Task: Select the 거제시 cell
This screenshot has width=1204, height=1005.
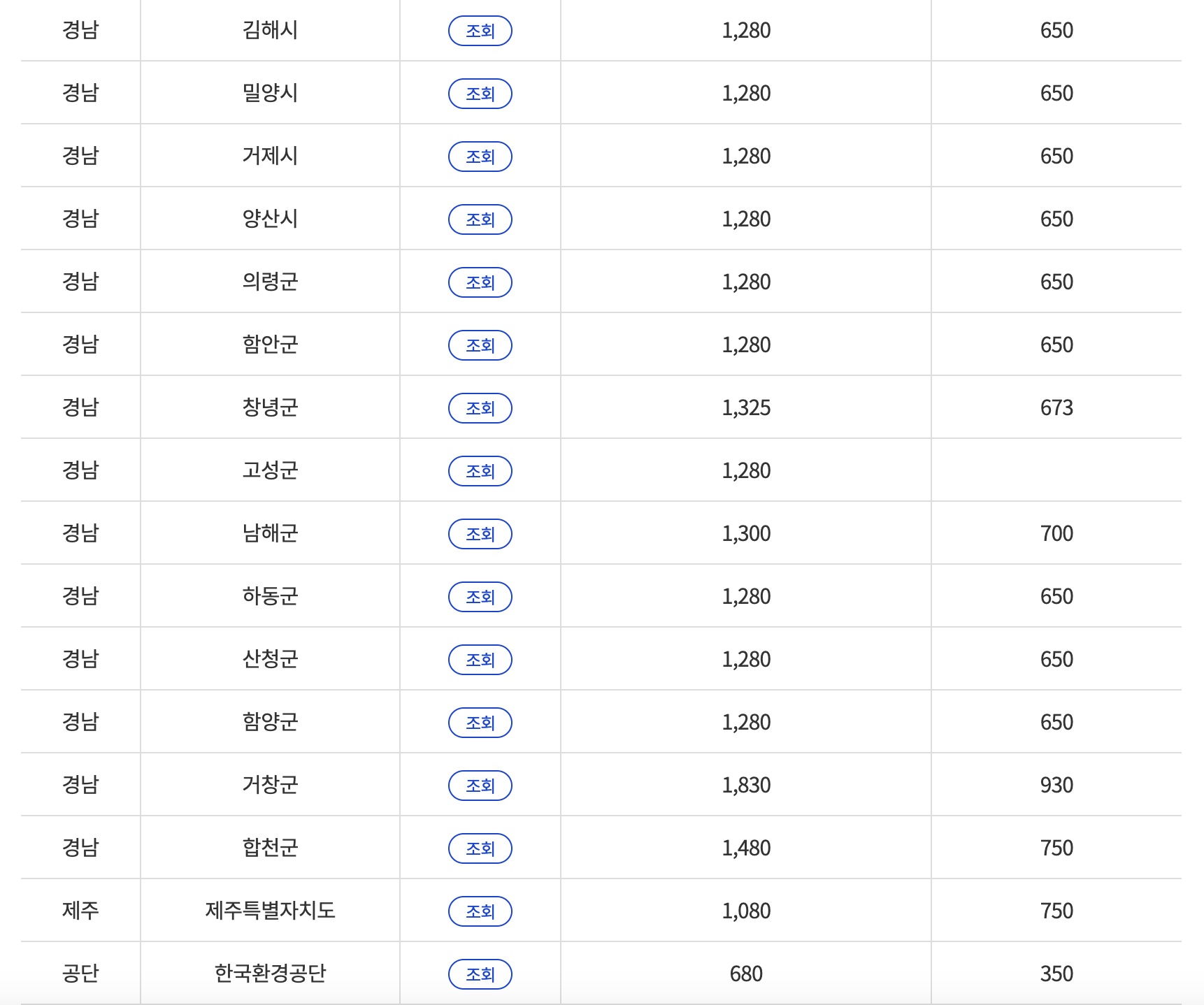Action: click(270, 156)
